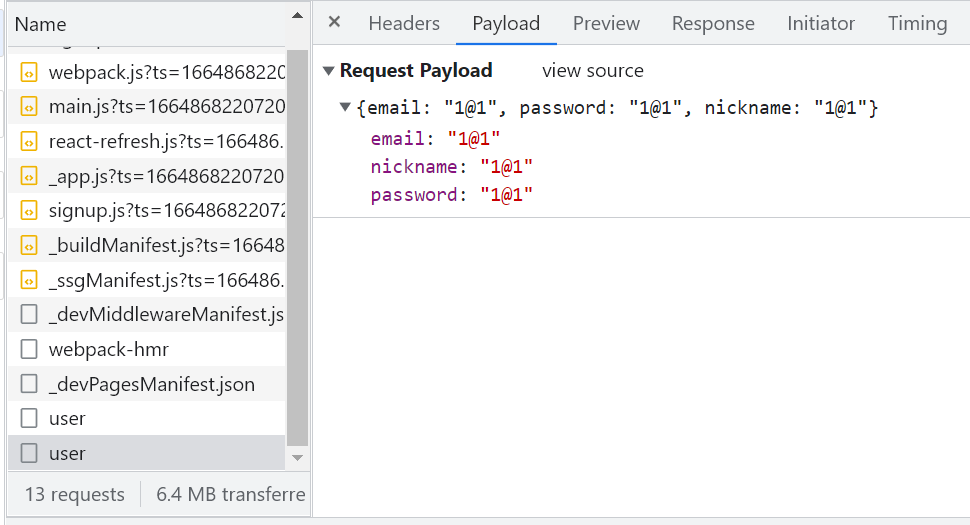Open the Preview tab

(x=606, y=23)
